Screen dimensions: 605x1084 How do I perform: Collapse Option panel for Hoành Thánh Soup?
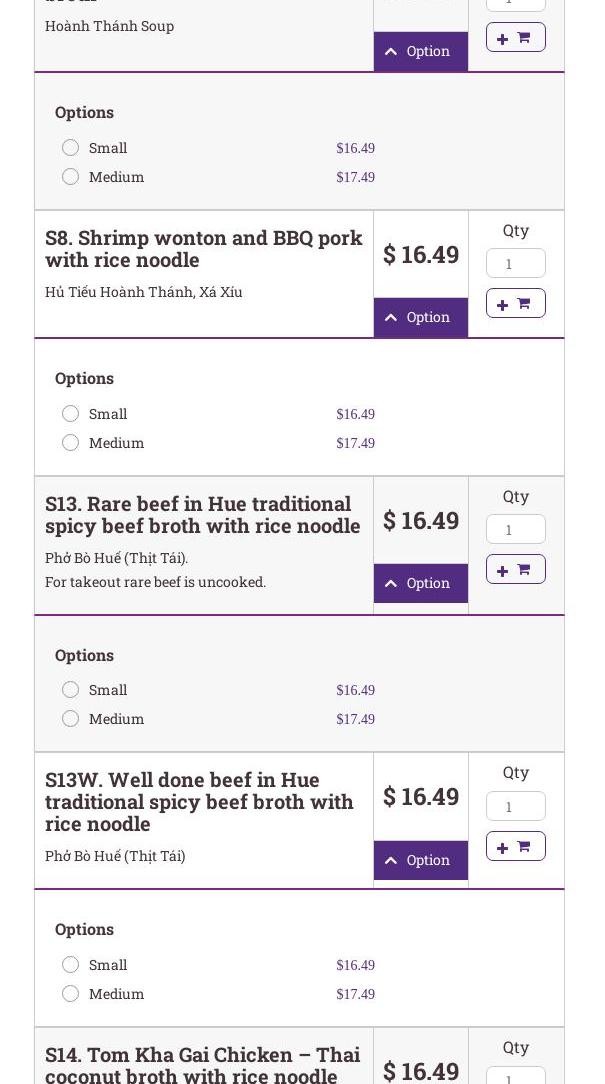pos(420,51)
